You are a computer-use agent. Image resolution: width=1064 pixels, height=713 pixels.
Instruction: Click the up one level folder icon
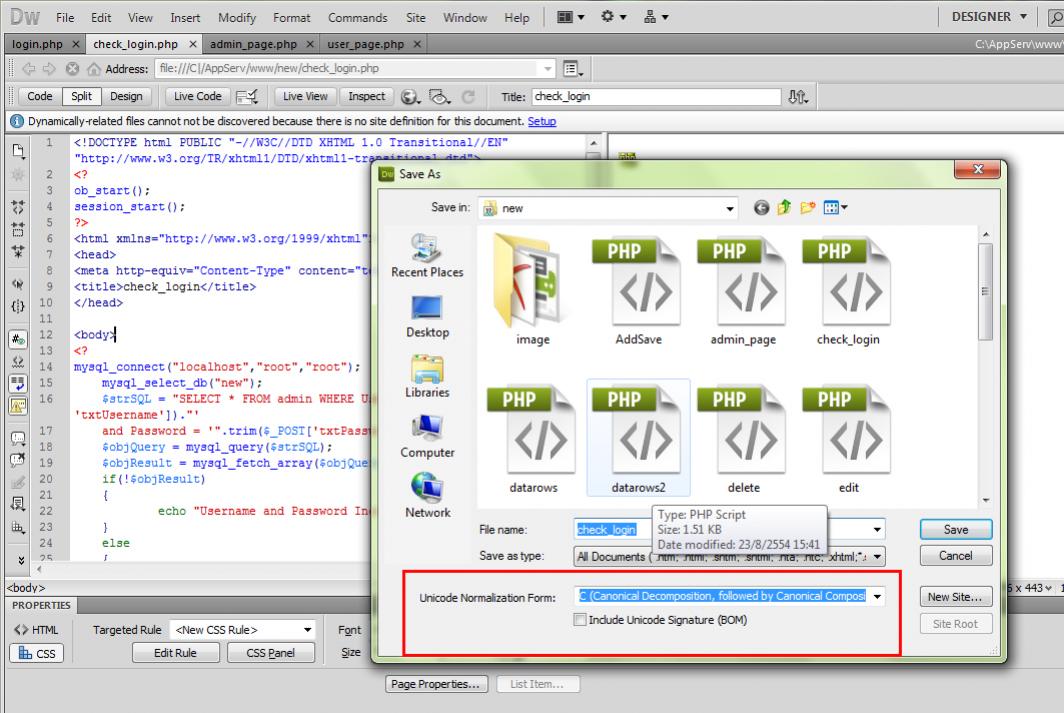(783, 208)
